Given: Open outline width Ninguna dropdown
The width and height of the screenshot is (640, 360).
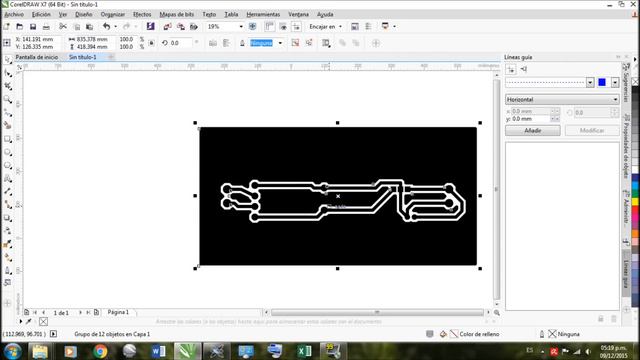Looking at the screenshot, I should [280, 43].
